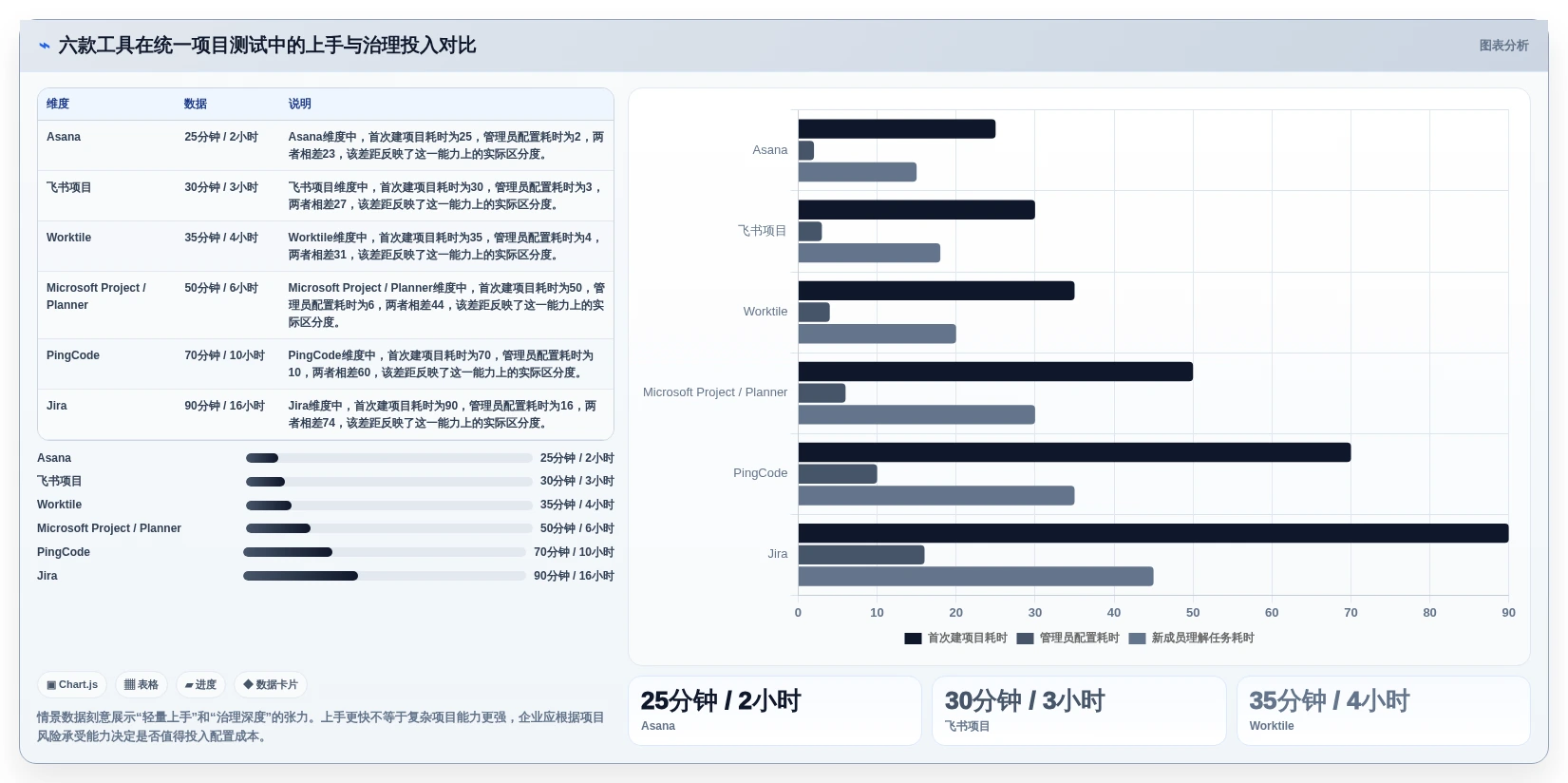The width and height of the screenshot is (1568, 783).
Task: Click the blue icon beside the page title
Action: tap(44, 46)
